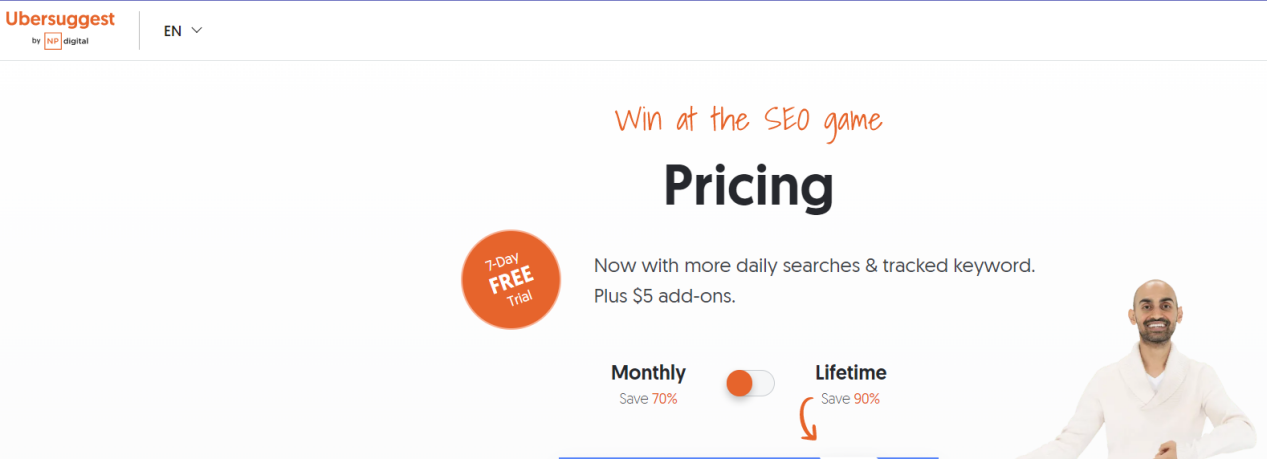Screen dimensions: 1267x459
Task: Click the Ubersuggest logo
Action: point(60,19)
